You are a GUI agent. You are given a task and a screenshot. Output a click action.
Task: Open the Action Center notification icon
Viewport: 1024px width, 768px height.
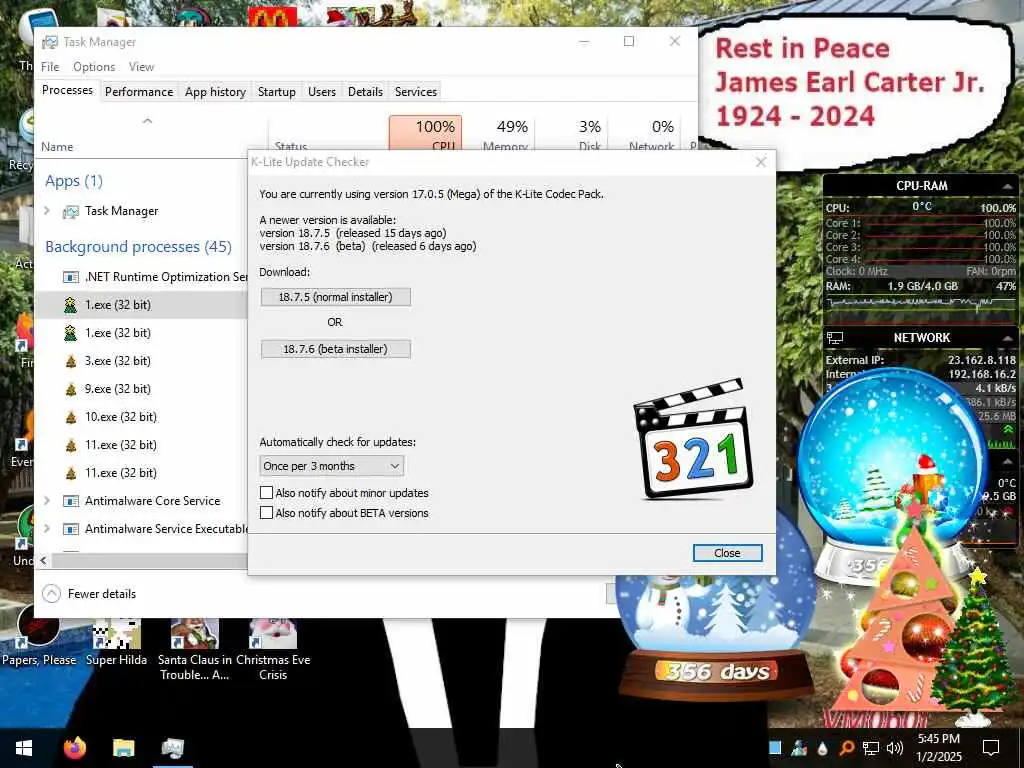click(x=991, y=748)
